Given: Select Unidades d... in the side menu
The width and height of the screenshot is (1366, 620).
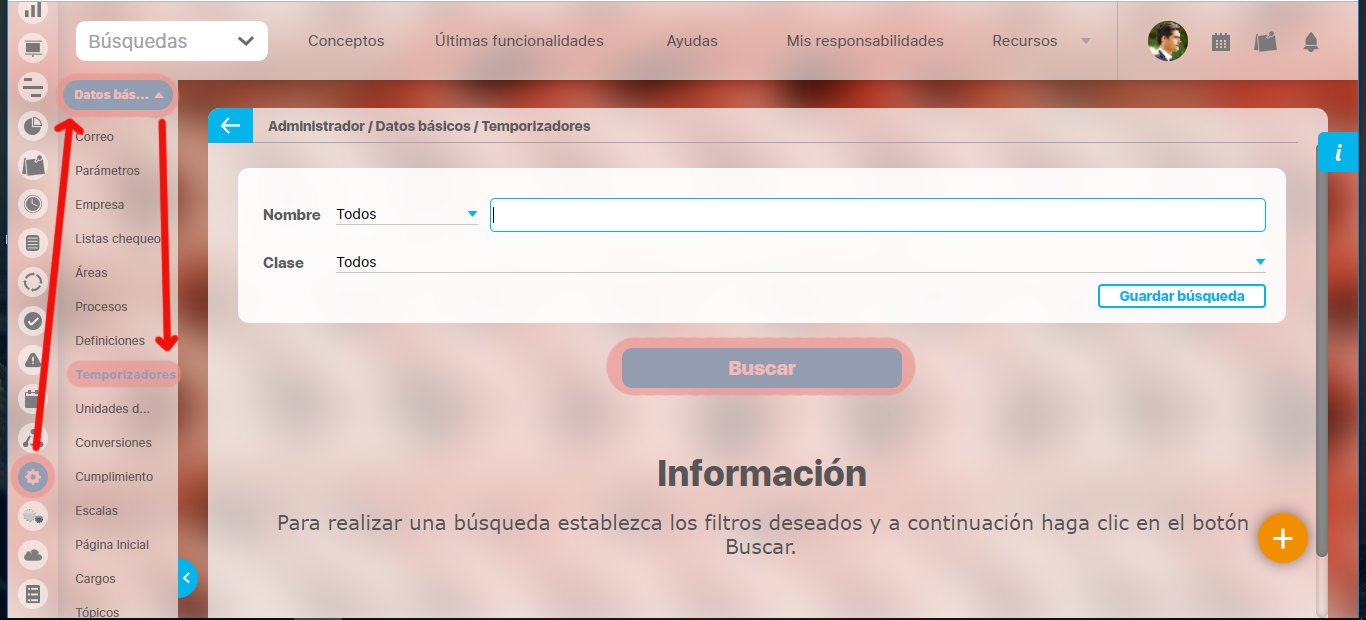Looking at the screenshot, I should tap(113, 409).
